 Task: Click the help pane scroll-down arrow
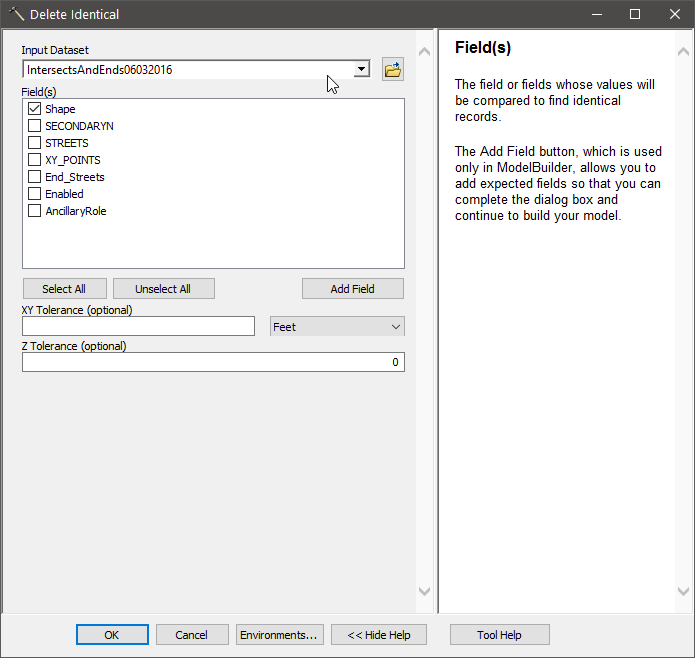683,591
